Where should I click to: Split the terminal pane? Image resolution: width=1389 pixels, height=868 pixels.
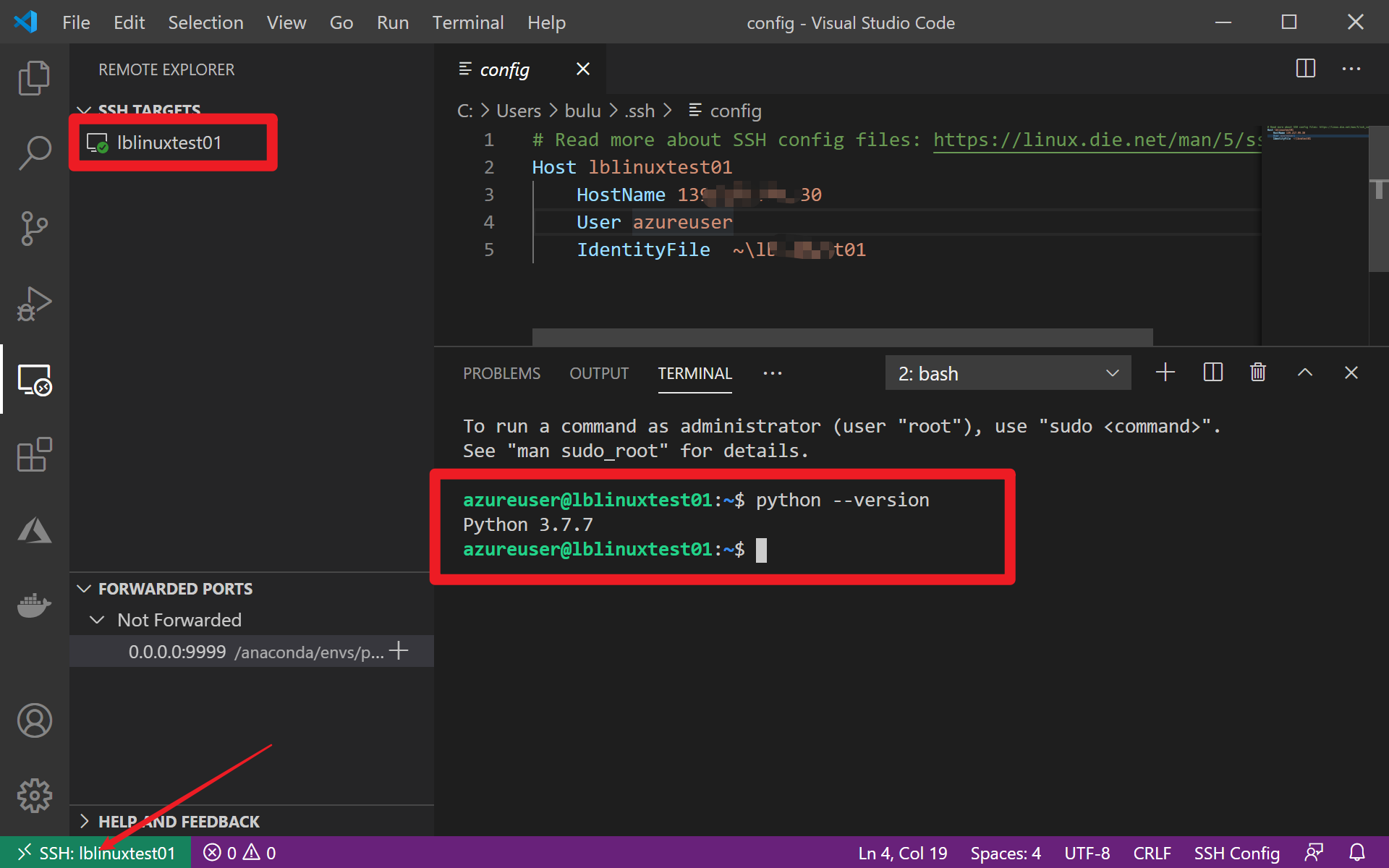pos(1212,373)
